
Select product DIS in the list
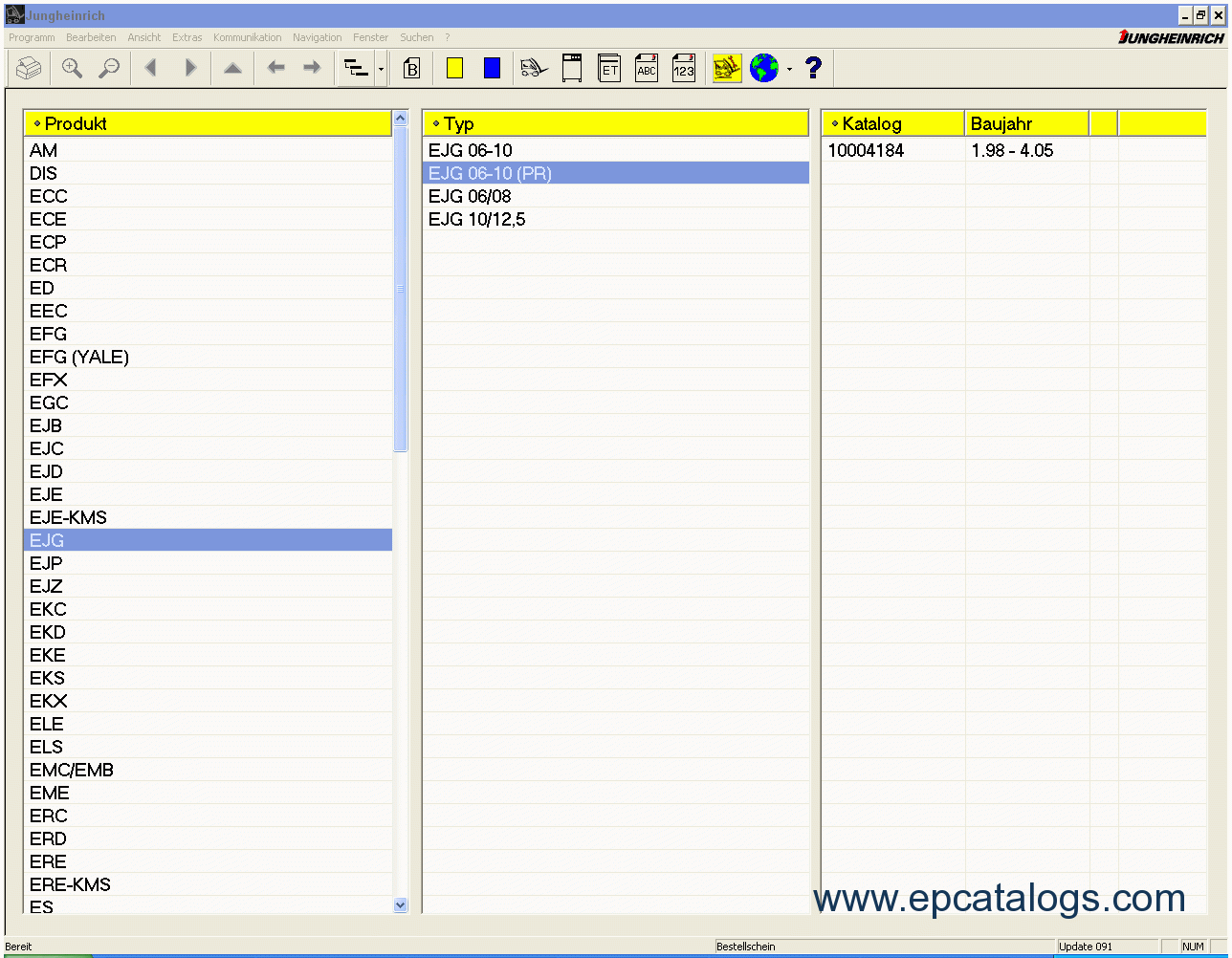[208, 173]
